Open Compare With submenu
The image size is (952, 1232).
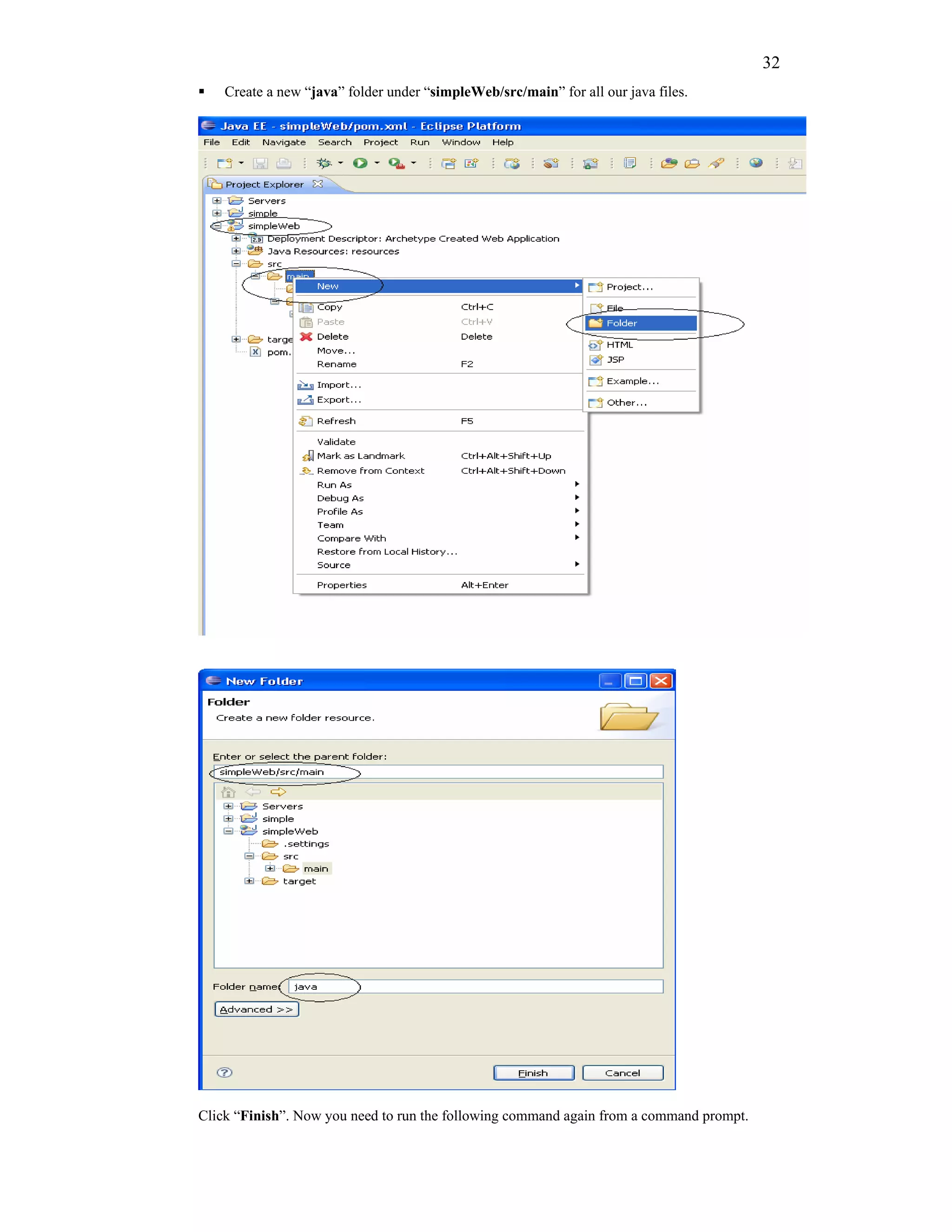(439, 538)
